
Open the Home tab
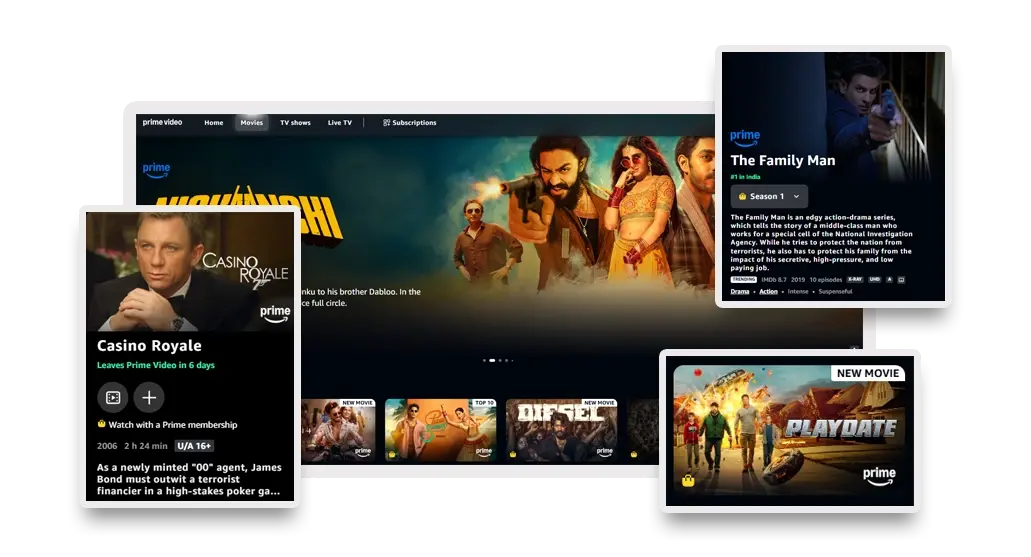(x=213, y=123)
